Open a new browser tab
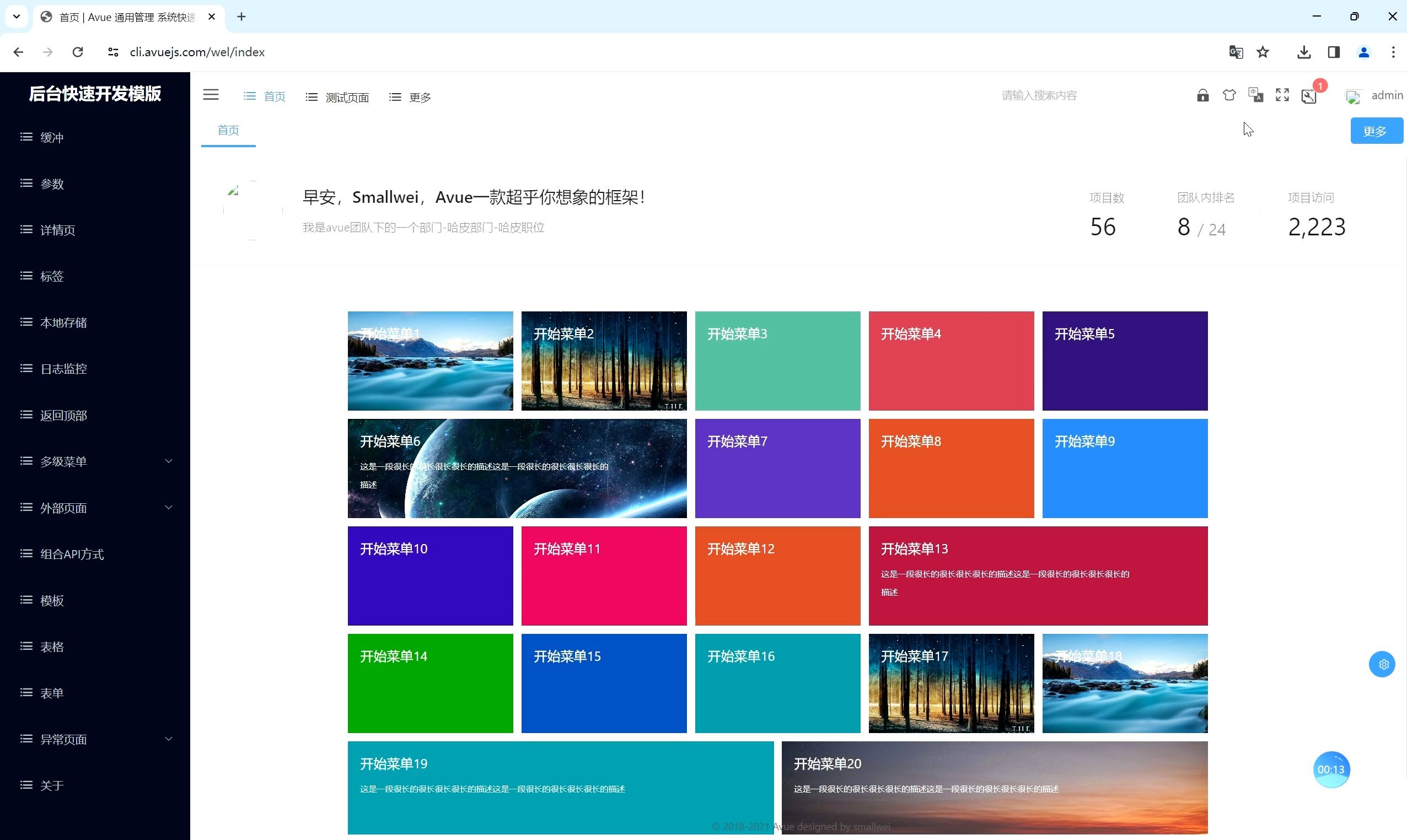1407x840 pixels. click(241, 17)
